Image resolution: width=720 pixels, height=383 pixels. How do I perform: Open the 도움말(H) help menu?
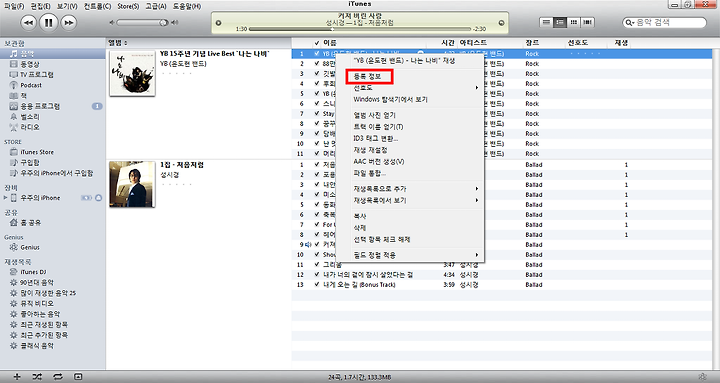(187, 6)
